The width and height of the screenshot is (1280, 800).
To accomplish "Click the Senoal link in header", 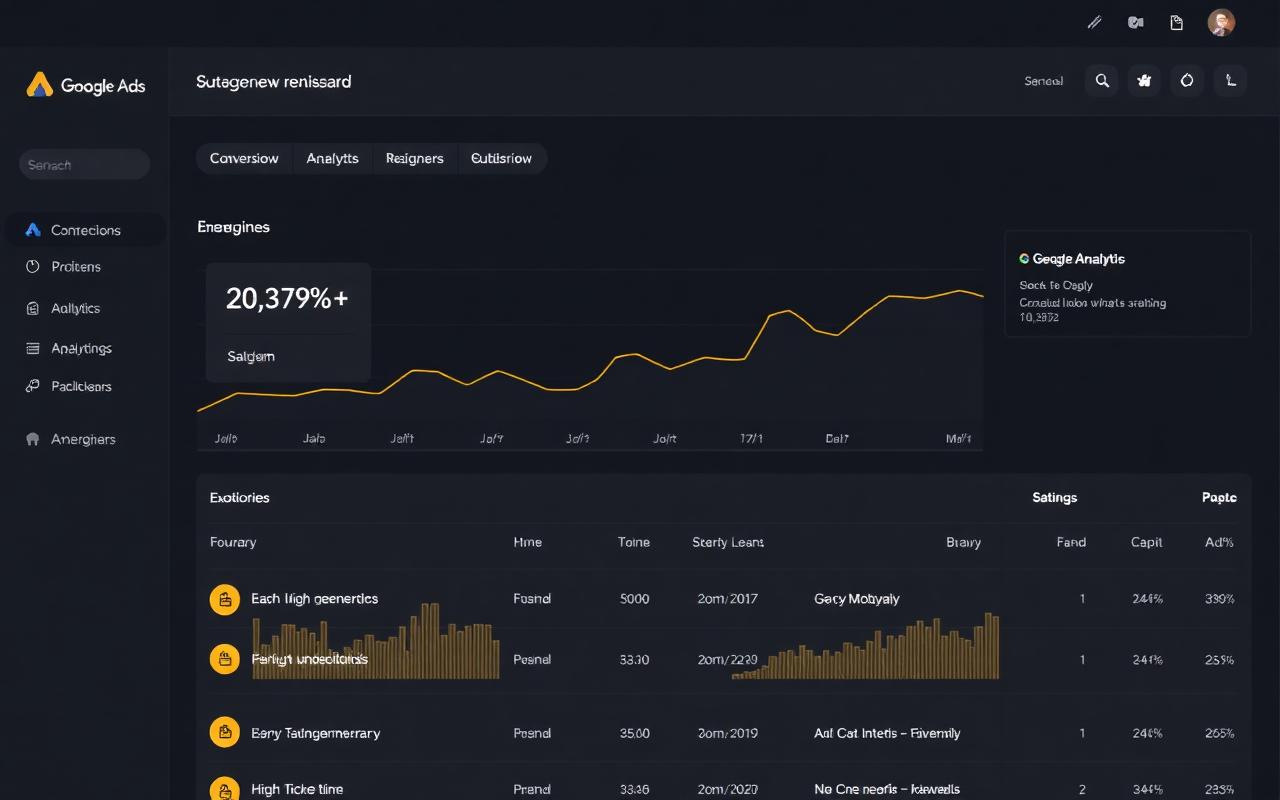I will (x=1043, y=81).
